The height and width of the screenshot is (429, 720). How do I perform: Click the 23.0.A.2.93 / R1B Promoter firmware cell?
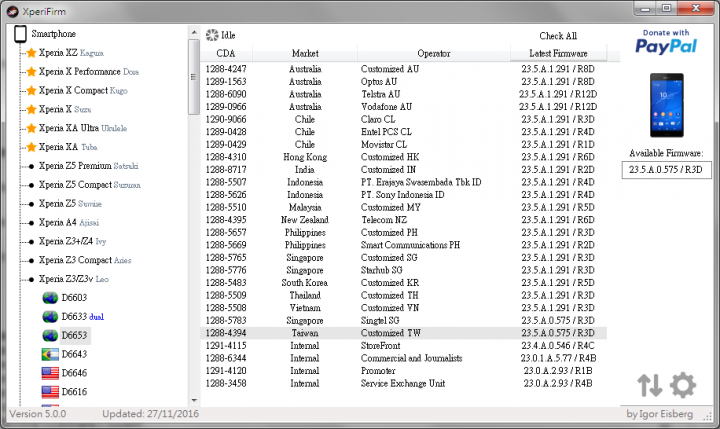click(x=558, y=371)
